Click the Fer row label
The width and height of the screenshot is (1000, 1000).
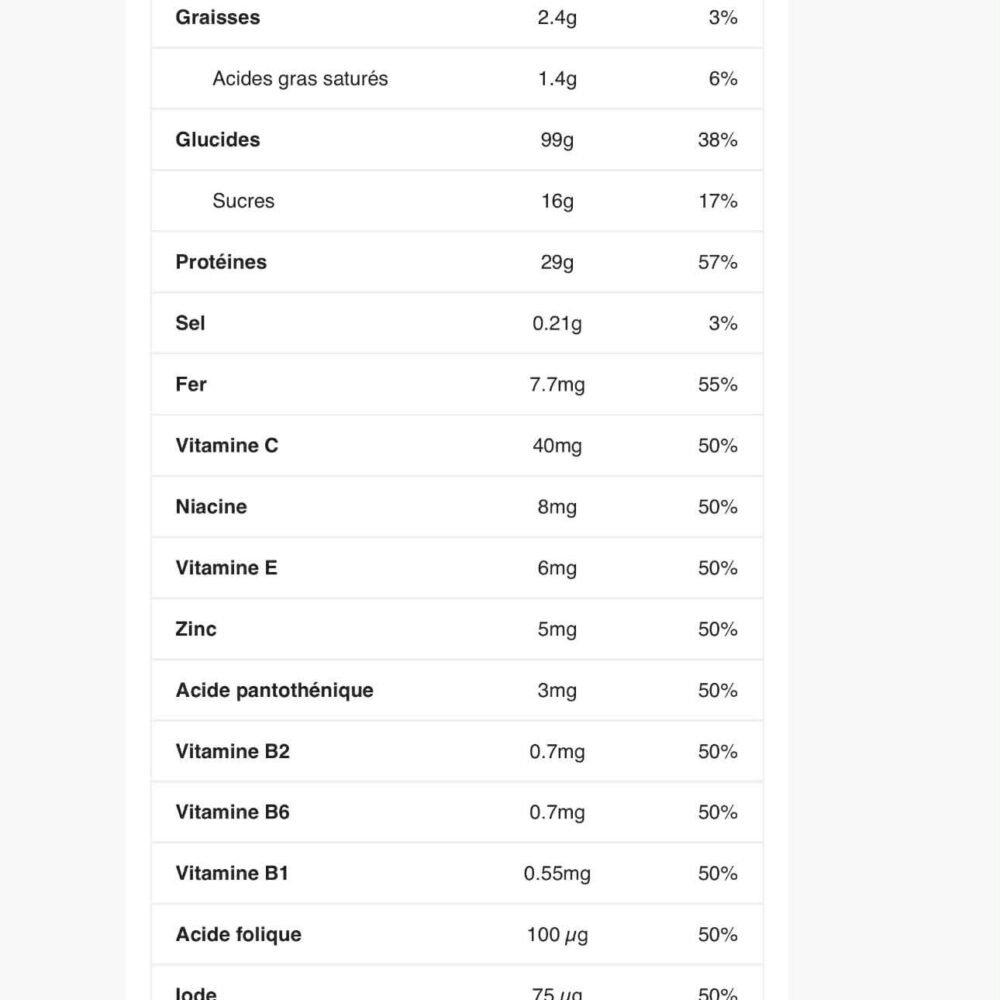click(191, 384)
